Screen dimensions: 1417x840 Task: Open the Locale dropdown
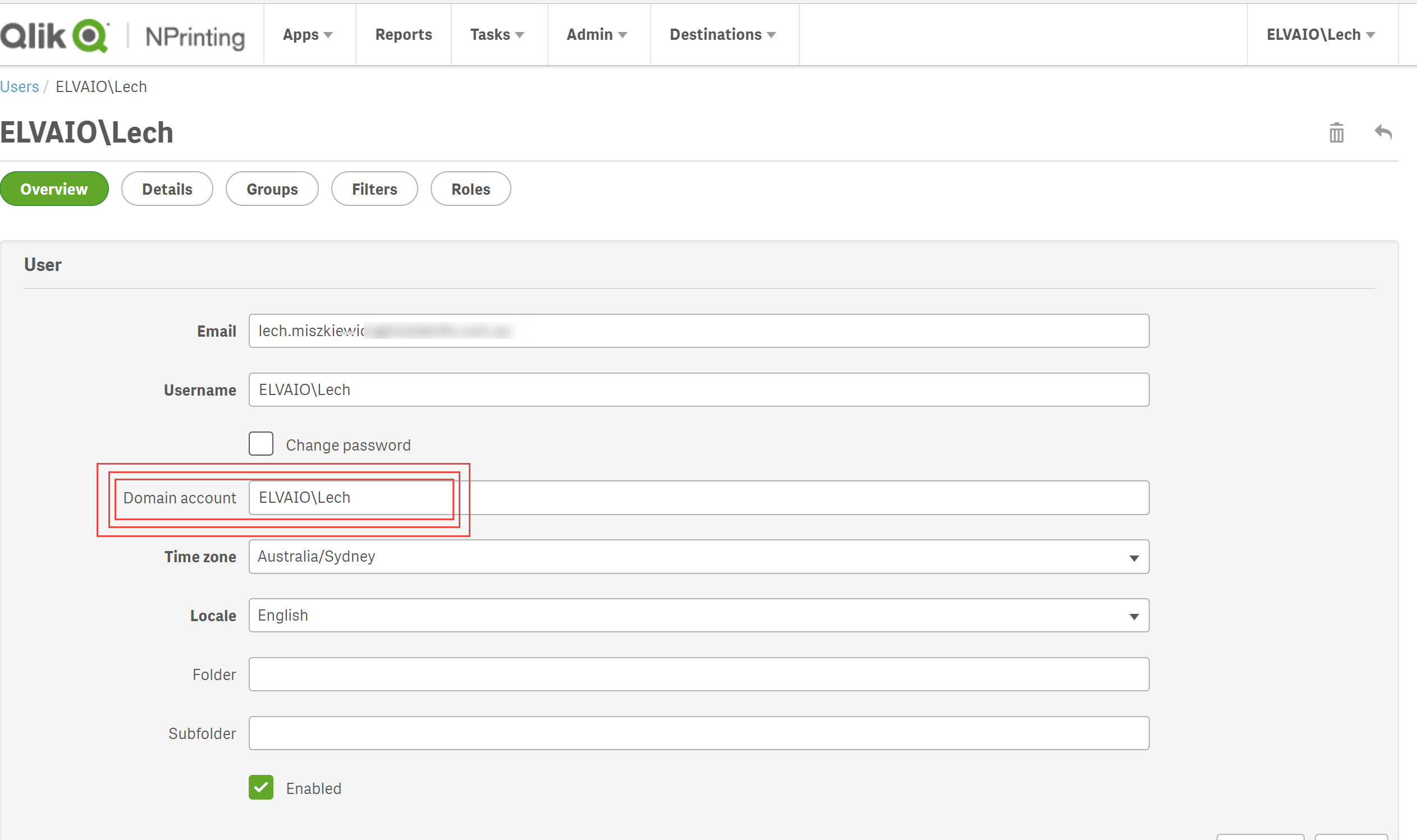coord(699,616)
